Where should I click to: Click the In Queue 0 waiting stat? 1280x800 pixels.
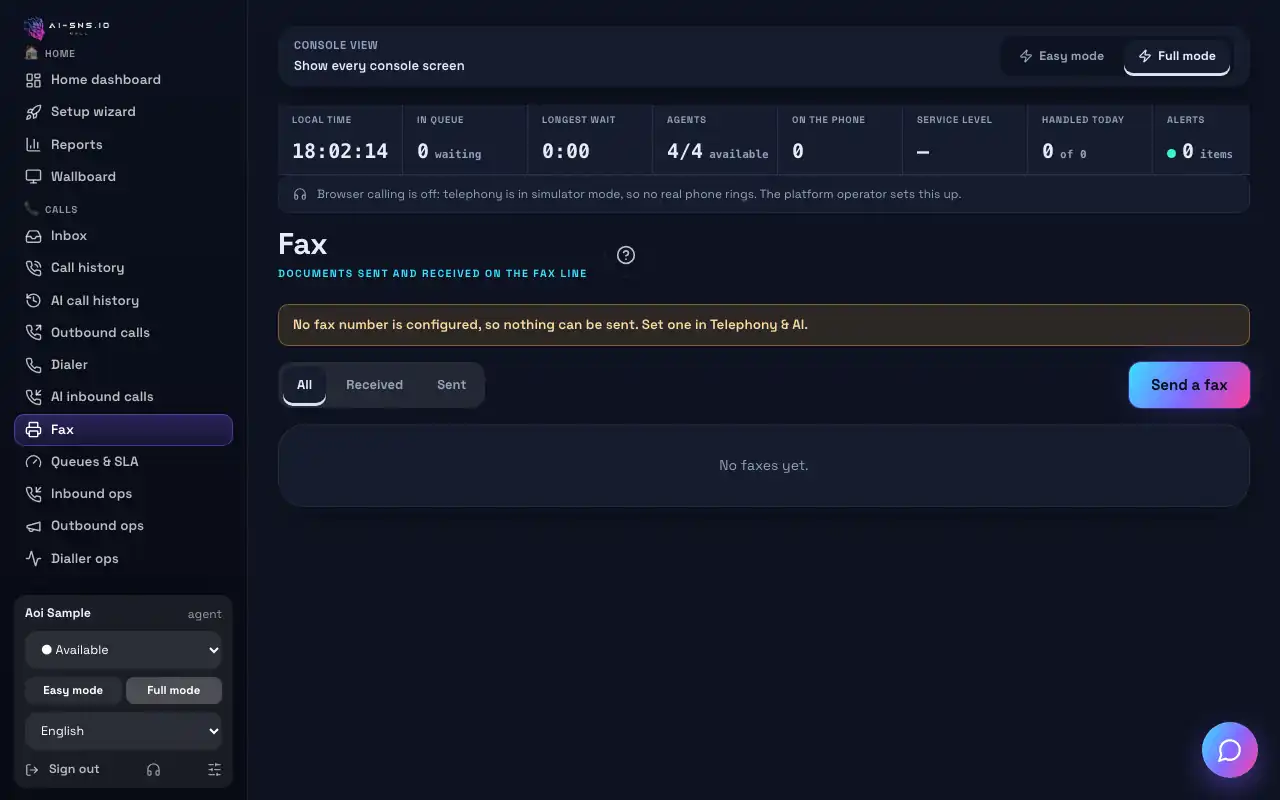tap(465, 140)
